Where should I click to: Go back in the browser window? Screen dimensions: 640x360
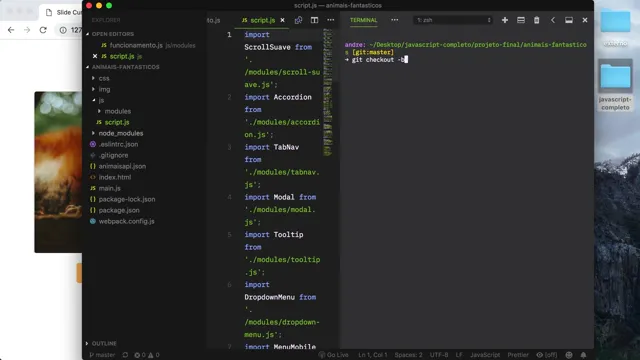pyautogui.click(x=11, y=30)
